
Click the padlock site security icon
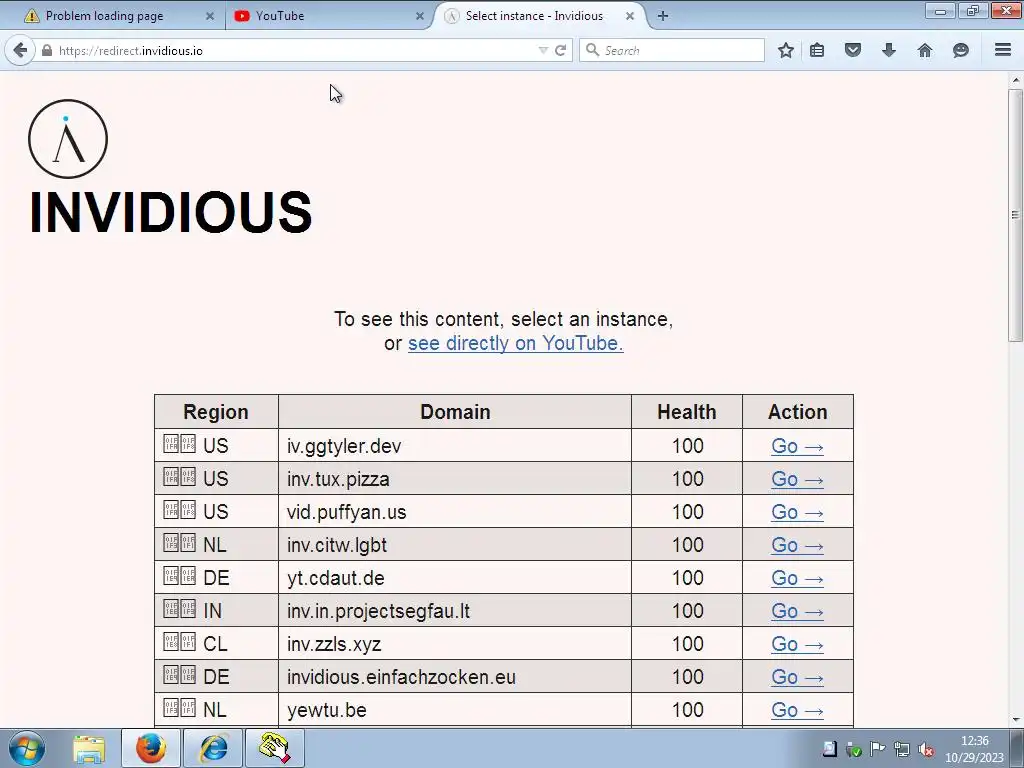coord(47,50)
